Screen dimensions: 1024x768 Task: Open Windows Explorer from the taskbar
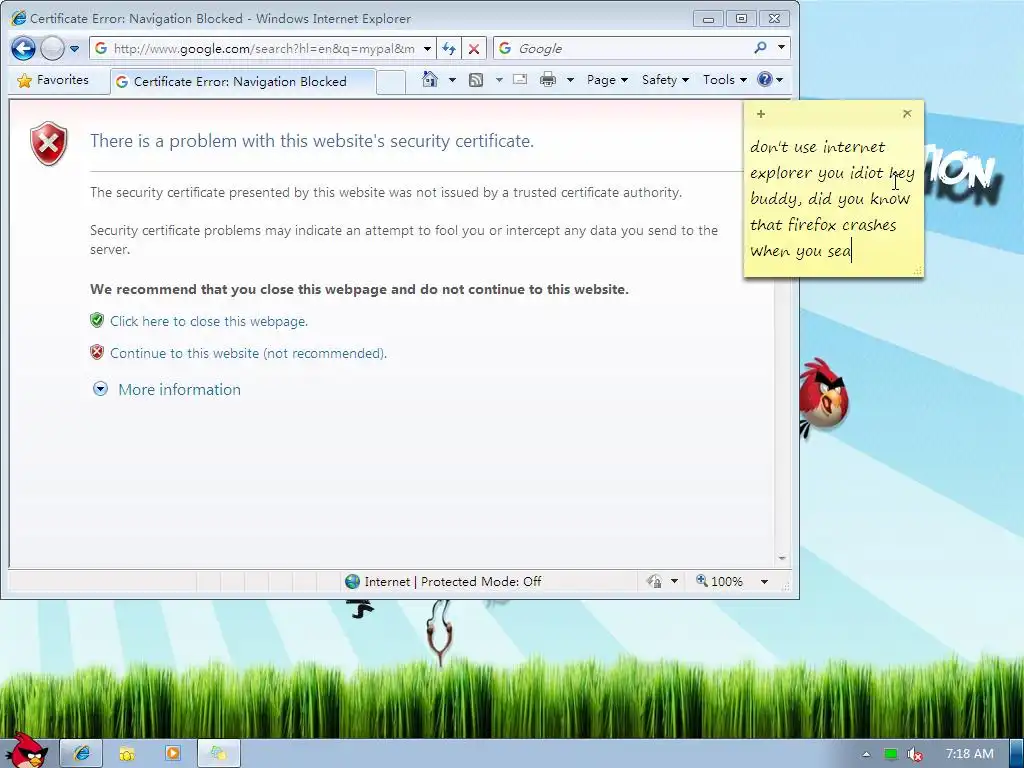coord(127,753)
